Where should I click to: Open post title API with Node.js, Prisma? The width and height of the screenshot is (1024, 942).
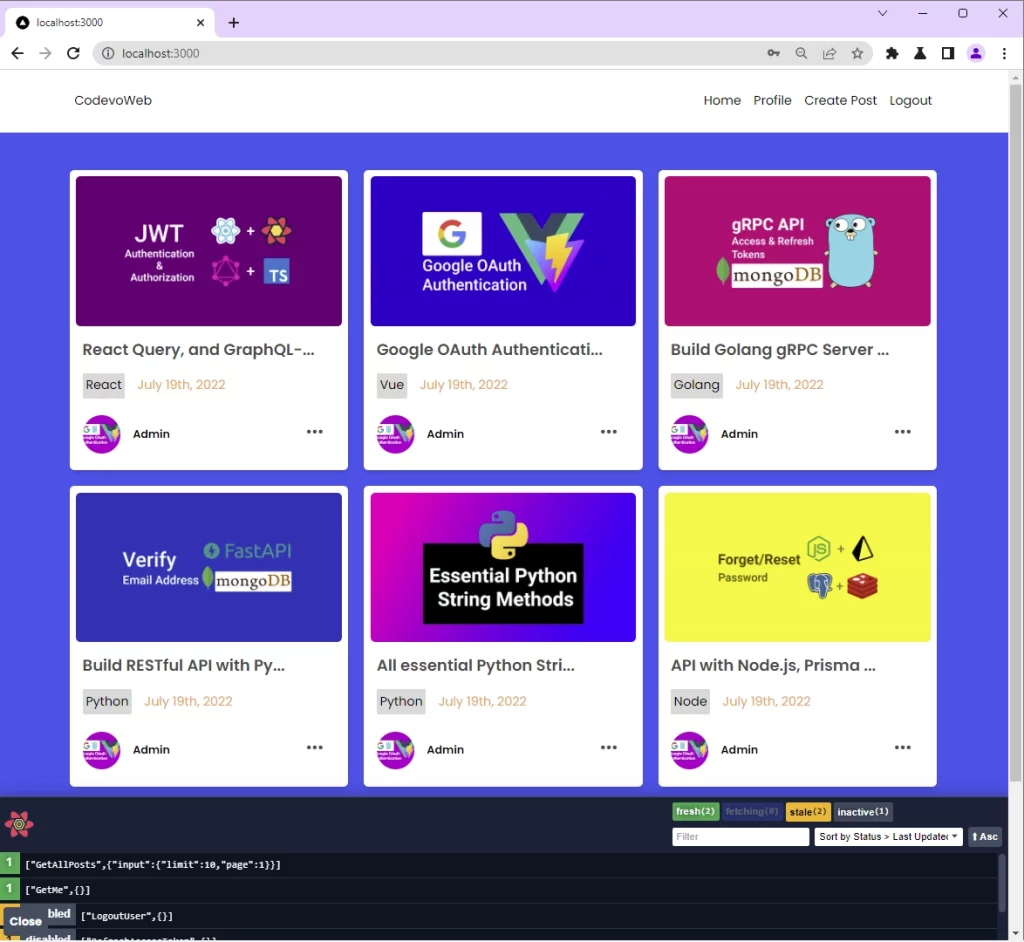[773, 666]
